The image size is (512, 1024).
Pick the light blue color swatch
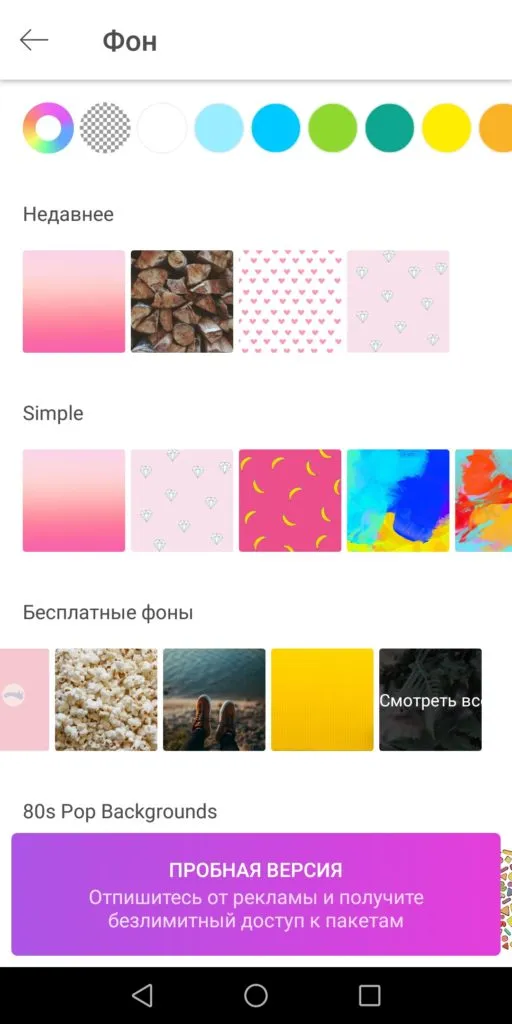tap(219, 128)
